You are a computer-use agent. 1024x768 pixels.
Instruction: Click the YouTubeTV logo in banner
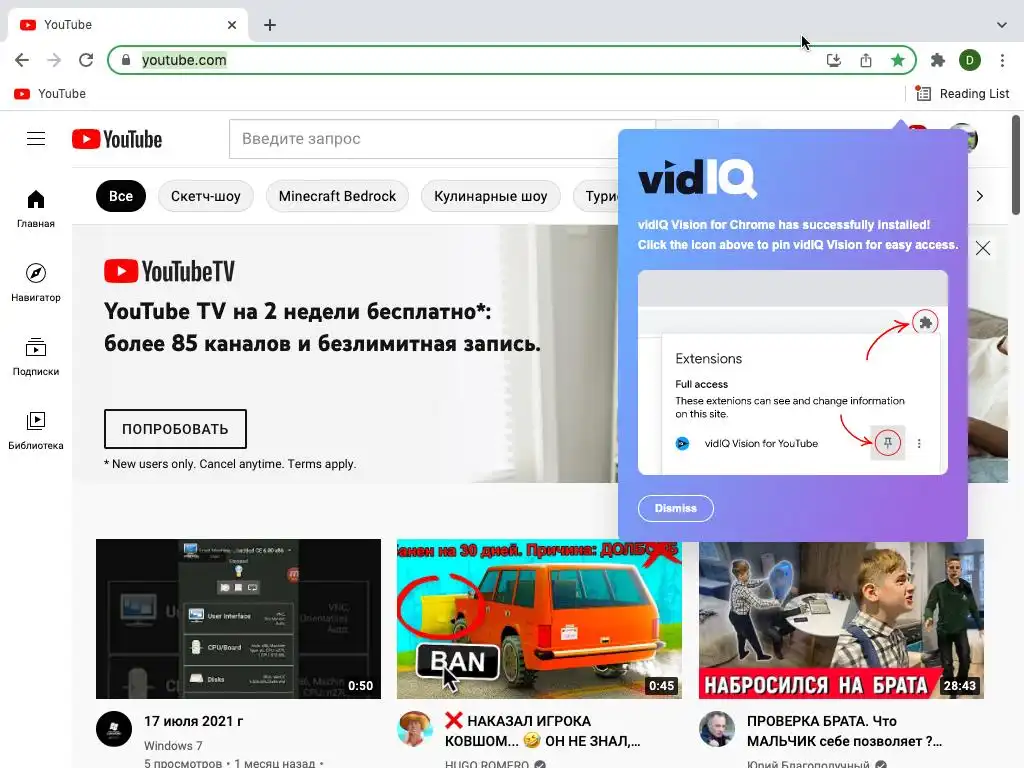coord(169,271)
